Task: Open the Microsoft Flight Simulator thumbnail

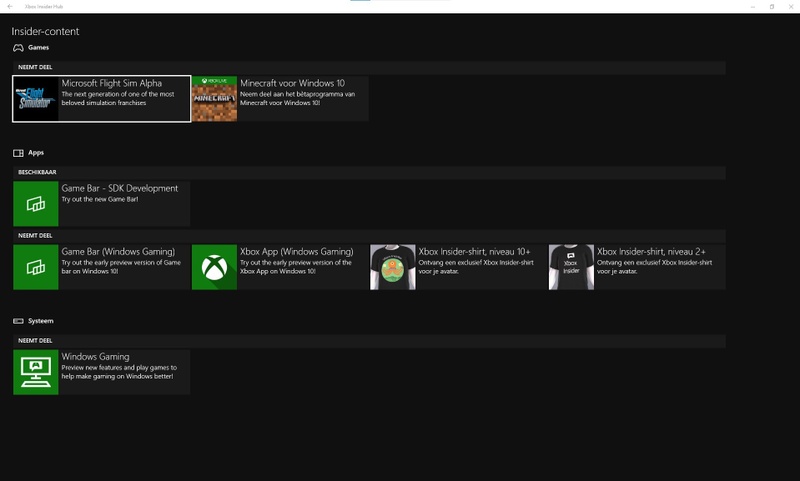Action: tap(36, 99)
